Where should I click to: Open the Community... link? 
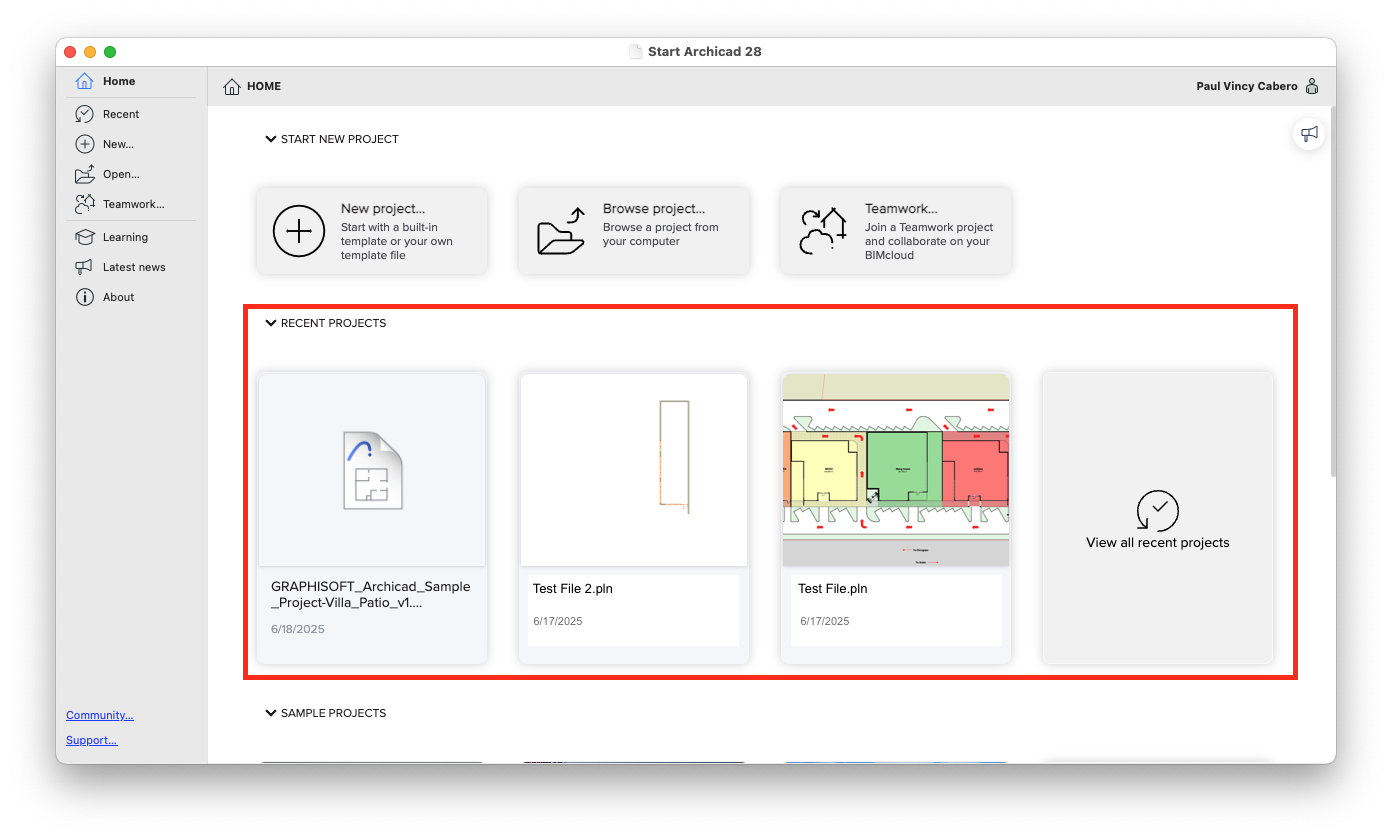(x=100, y=715)
